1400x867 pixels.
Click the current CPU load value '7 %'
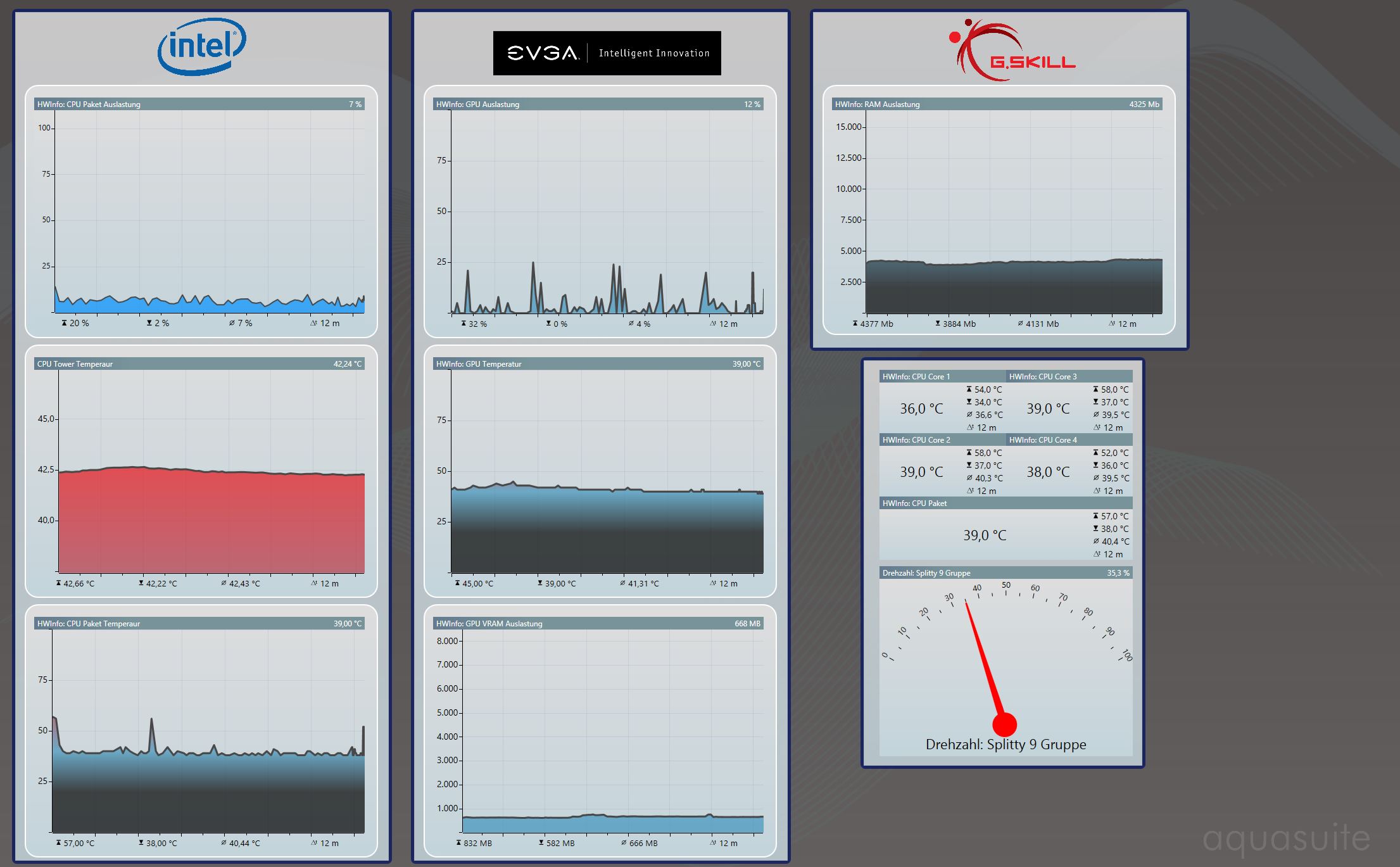click(355, 104)
